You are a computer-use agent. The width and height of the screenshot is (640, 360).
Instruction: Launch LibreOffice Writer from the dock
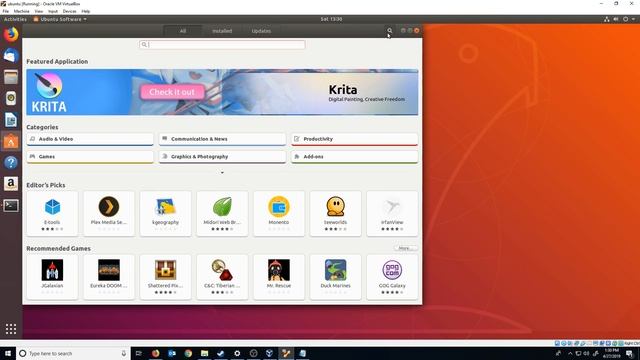pos(11,120)
